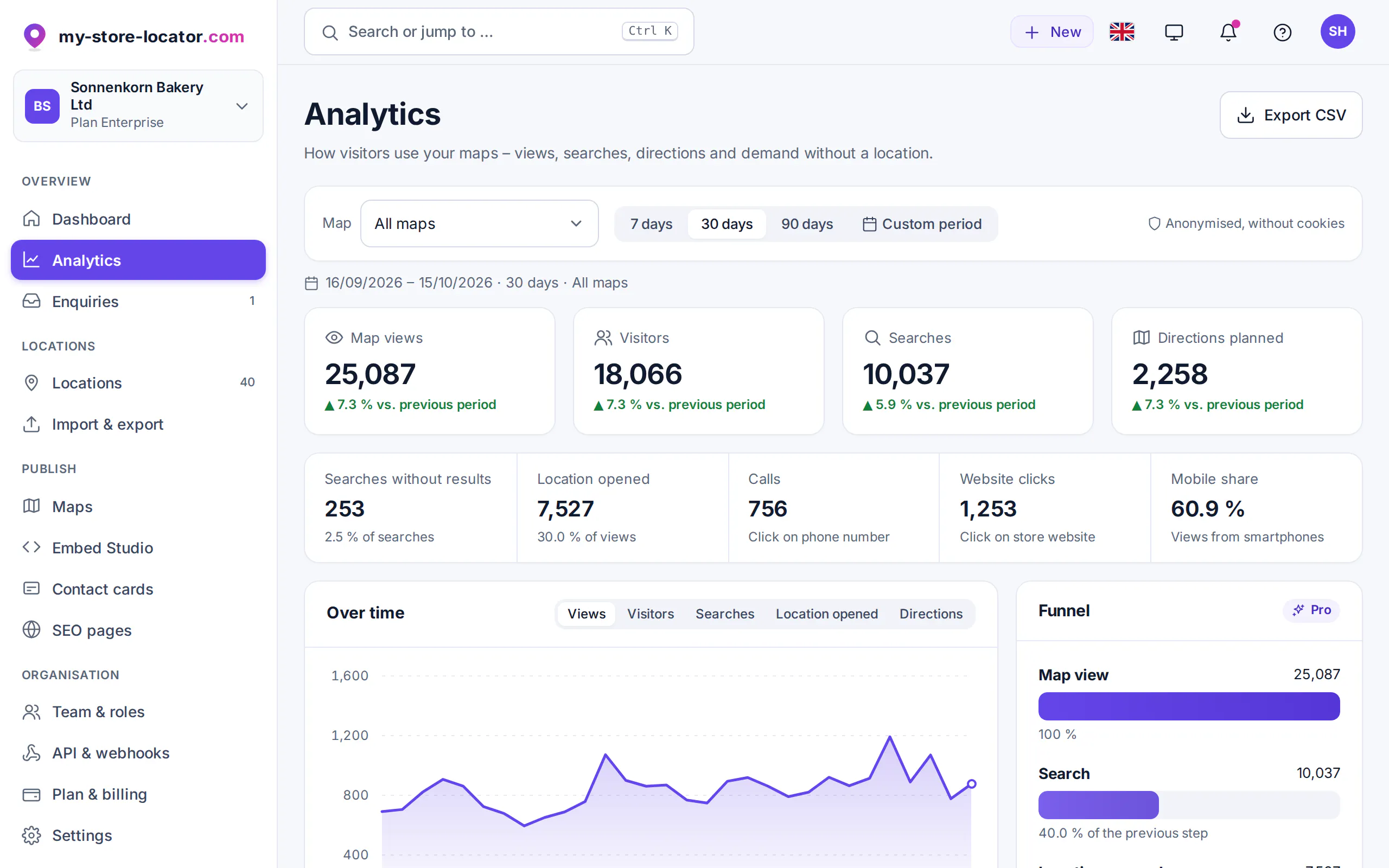Open the All maps dropdown
Image resolution: width=1389 pixels, height=868 pixels.
coord(479,224)
